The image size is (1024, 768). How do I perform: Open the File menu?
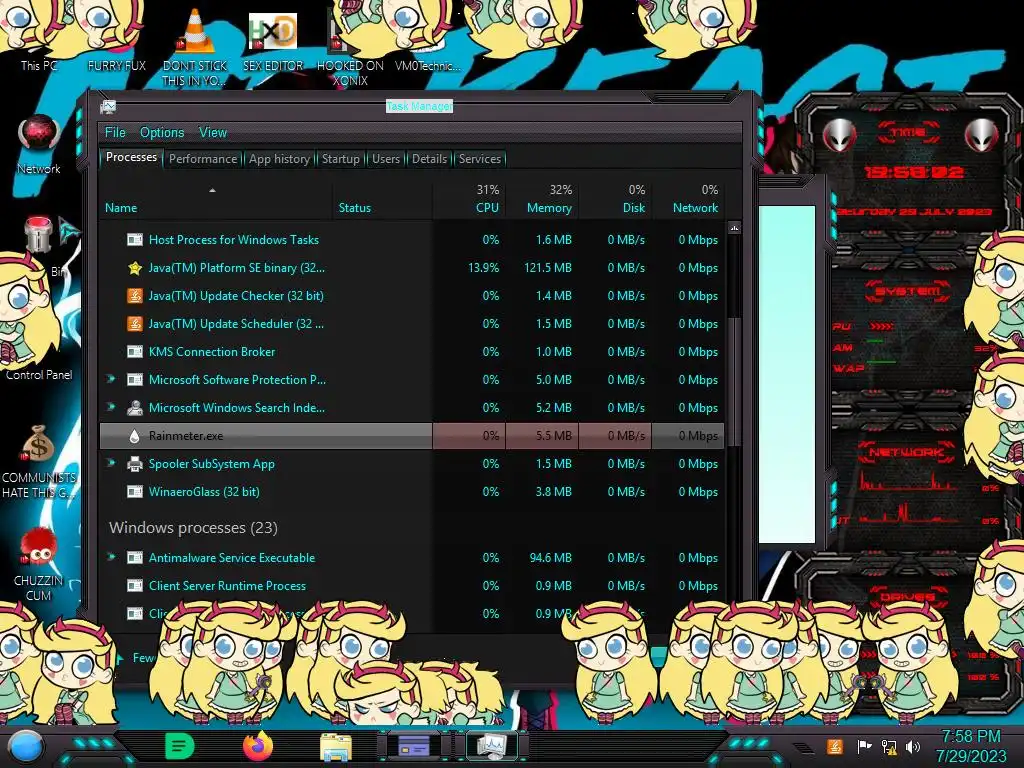[115, 133]
